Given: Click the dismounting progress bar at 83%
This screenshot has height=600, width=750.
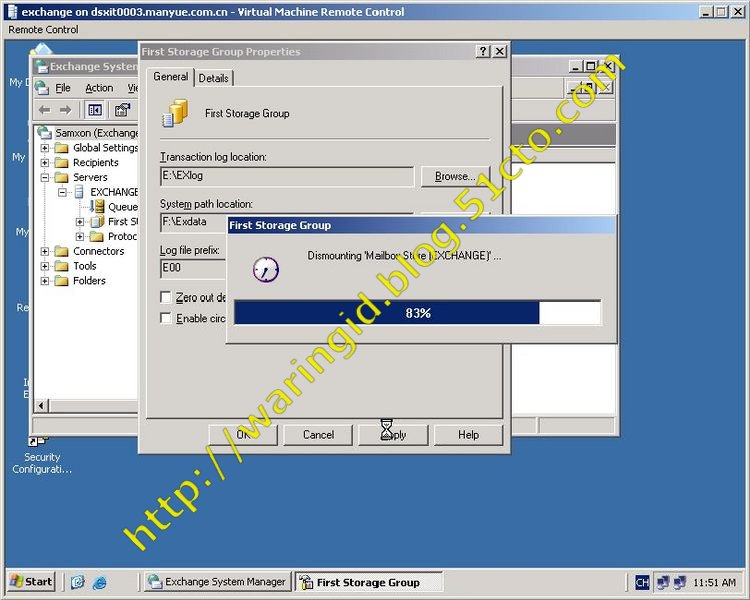Looking at the screenshot, I should [417, 313].
